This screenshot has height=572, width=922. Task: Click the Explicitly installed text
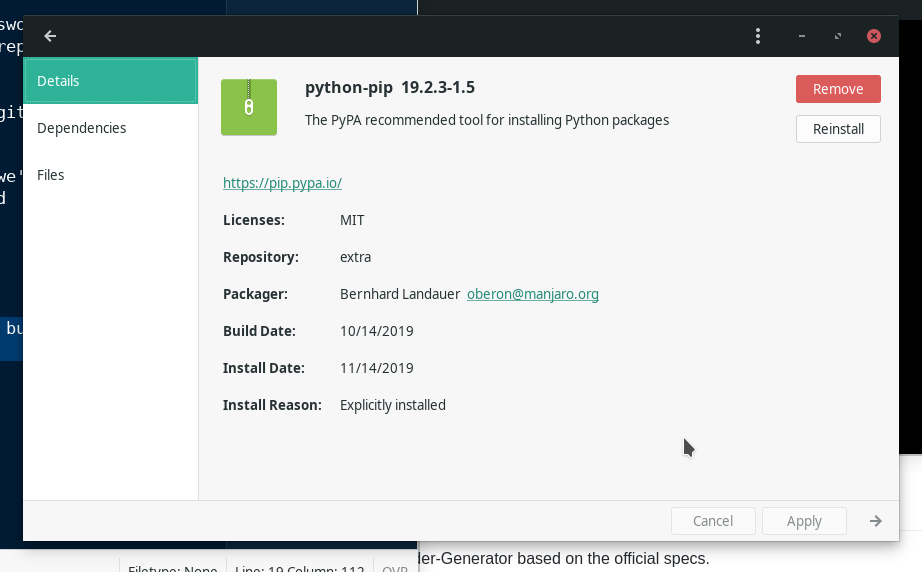coord(393,405)
